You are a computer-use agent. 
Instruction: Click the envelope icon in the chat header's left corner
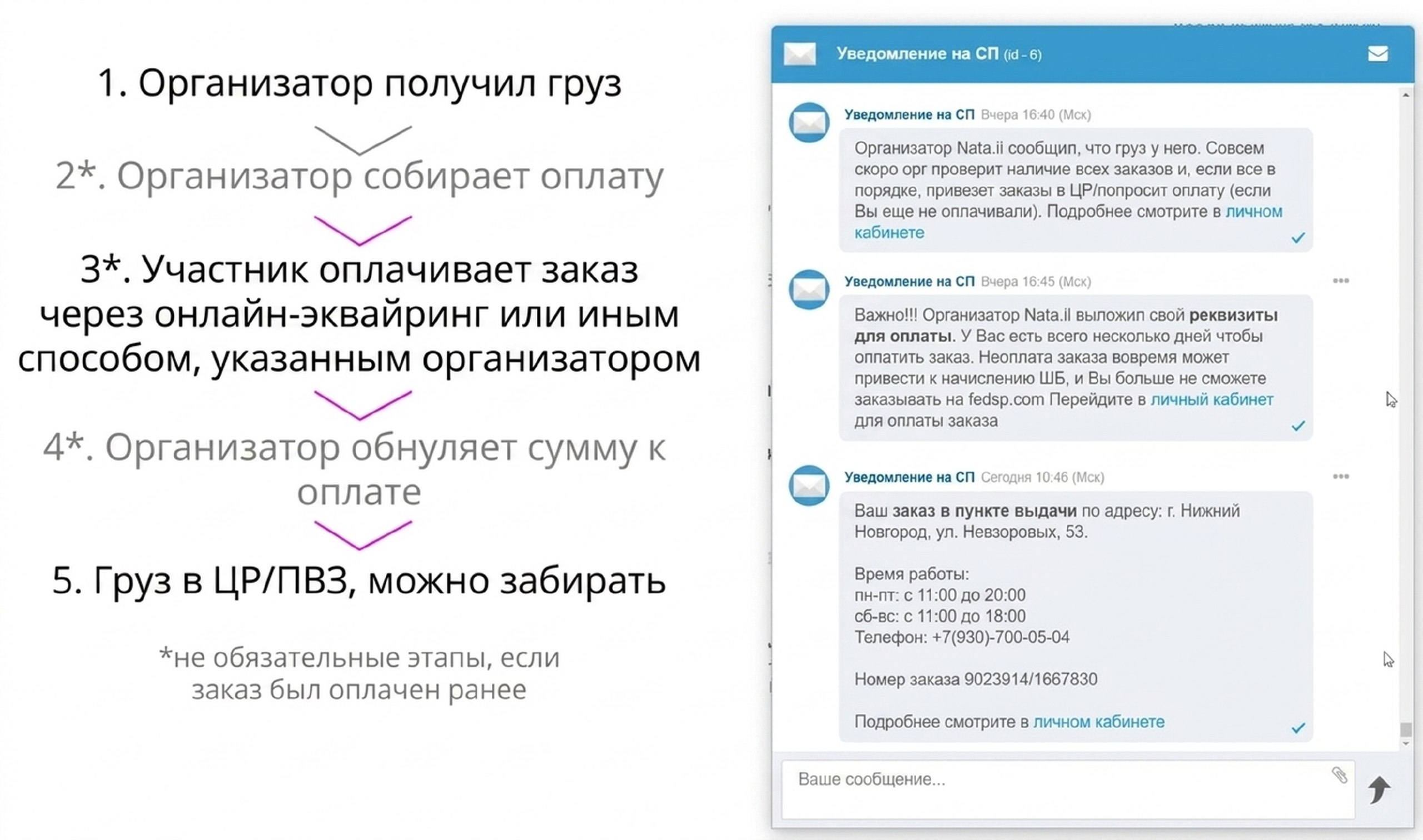click(799, 54)
